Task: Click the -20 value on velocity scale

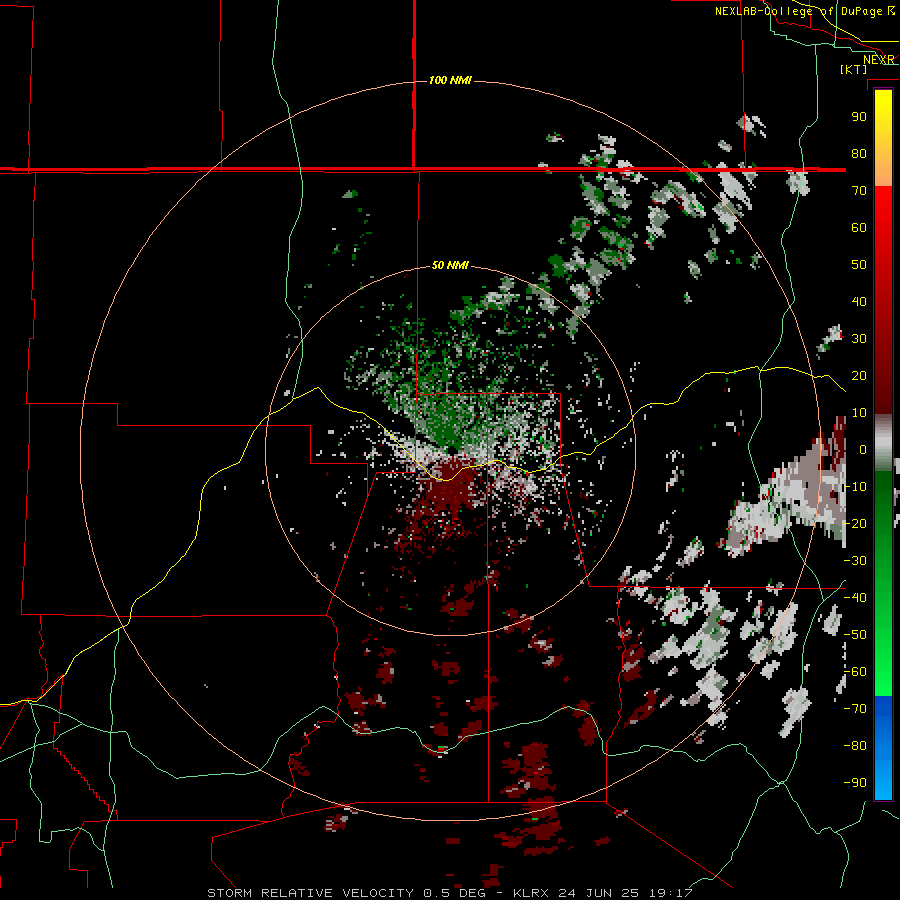Action: (x=855, y=523)
